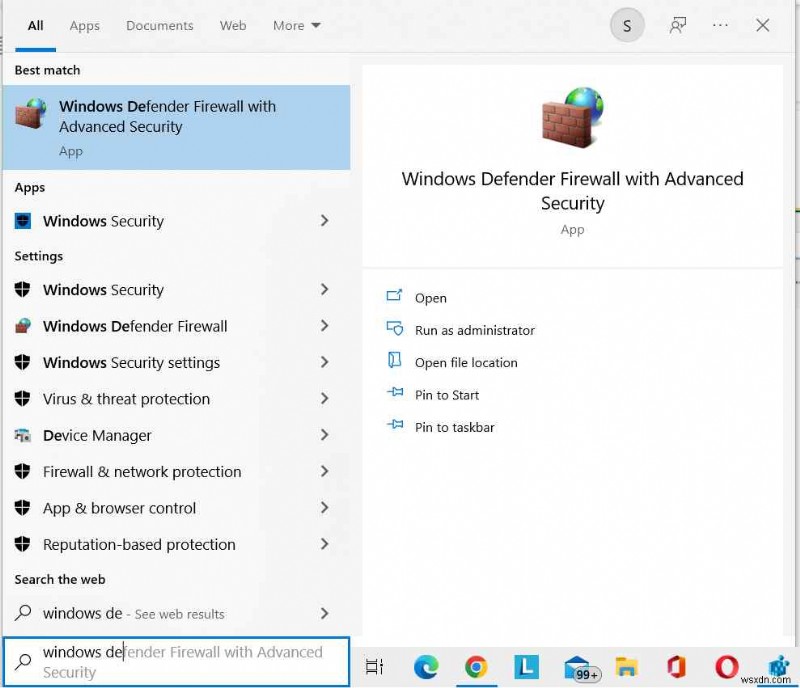Click the web search magnifier icon

[x=23, y=612]
